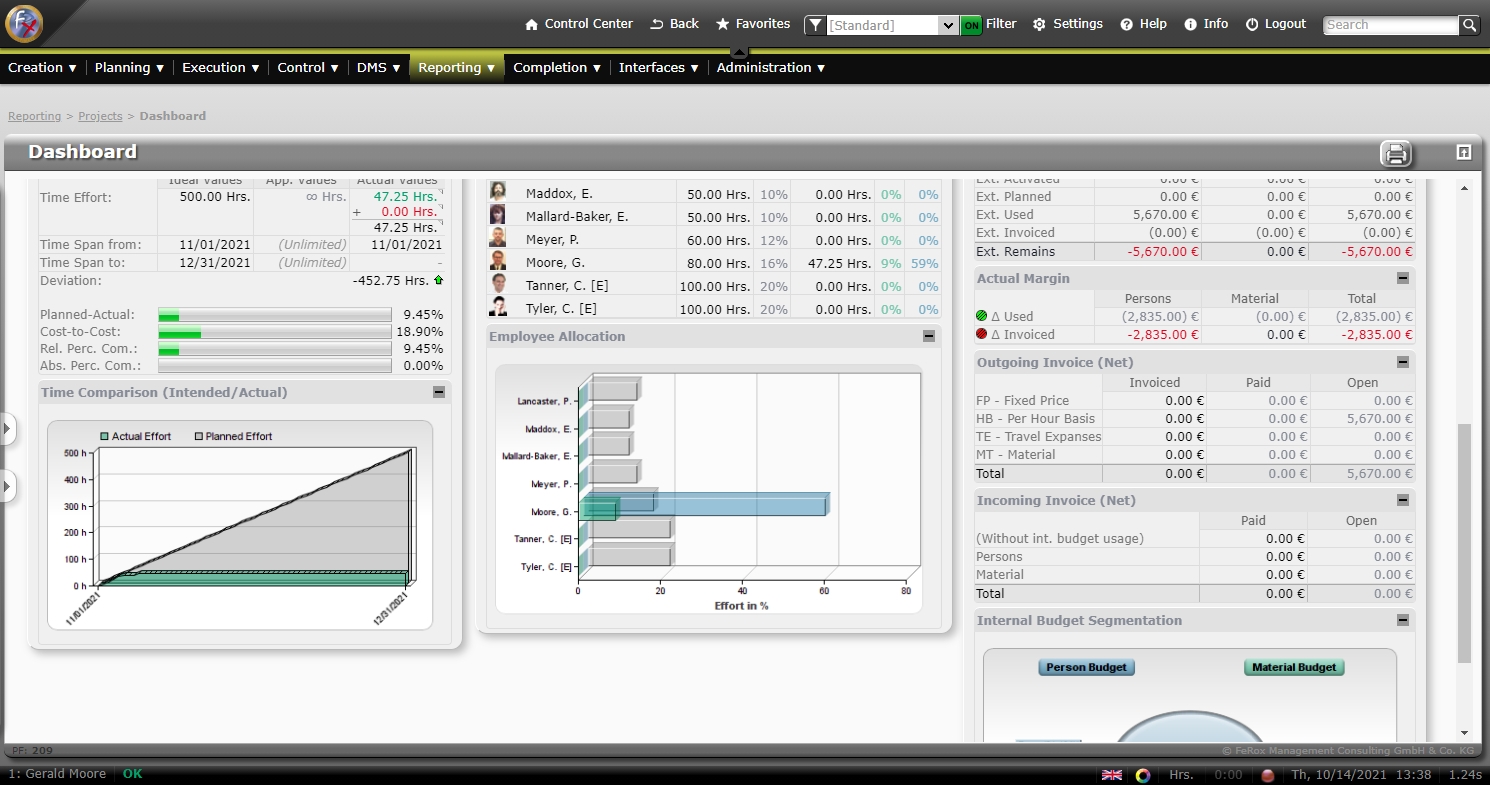Open the Control menu
The image size is (1490, 785).
coord(308,68)
